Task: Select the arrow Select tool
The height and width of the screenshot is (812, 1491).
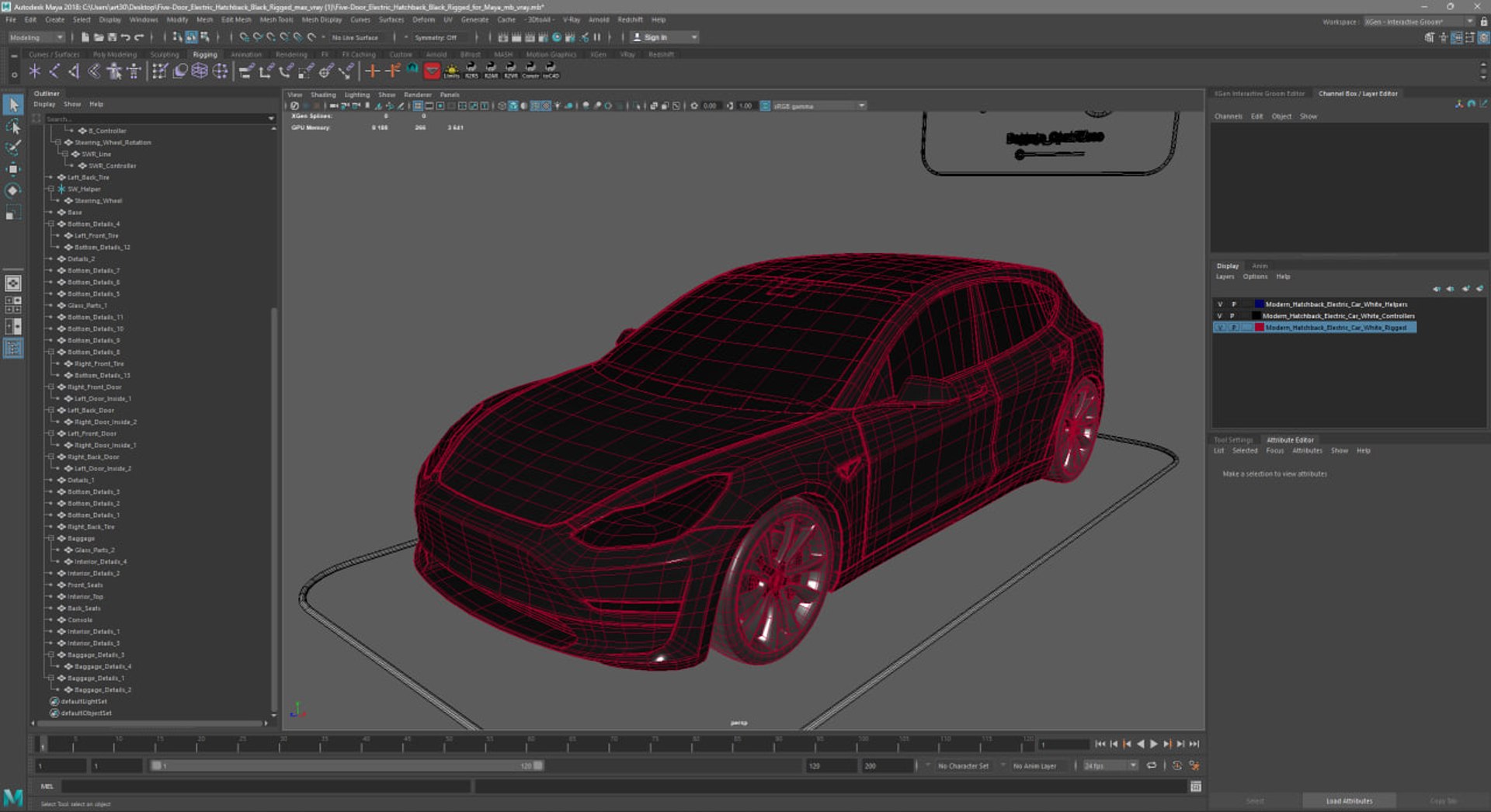Action: (13, 105)
